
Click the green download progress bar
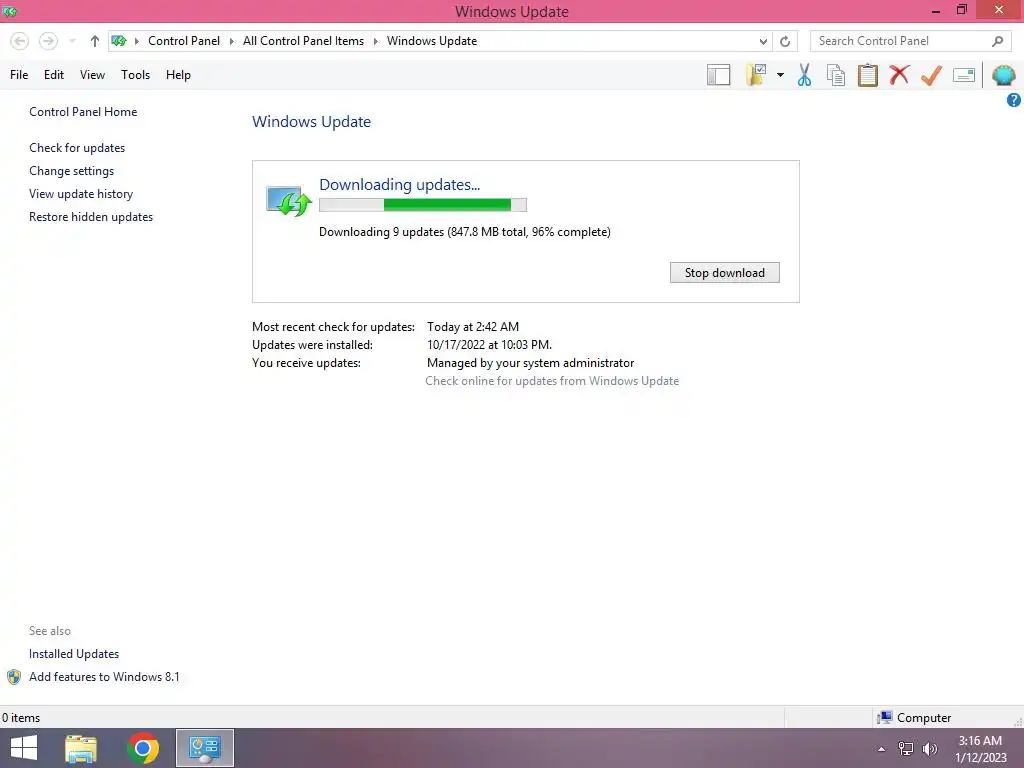point(423,205)
